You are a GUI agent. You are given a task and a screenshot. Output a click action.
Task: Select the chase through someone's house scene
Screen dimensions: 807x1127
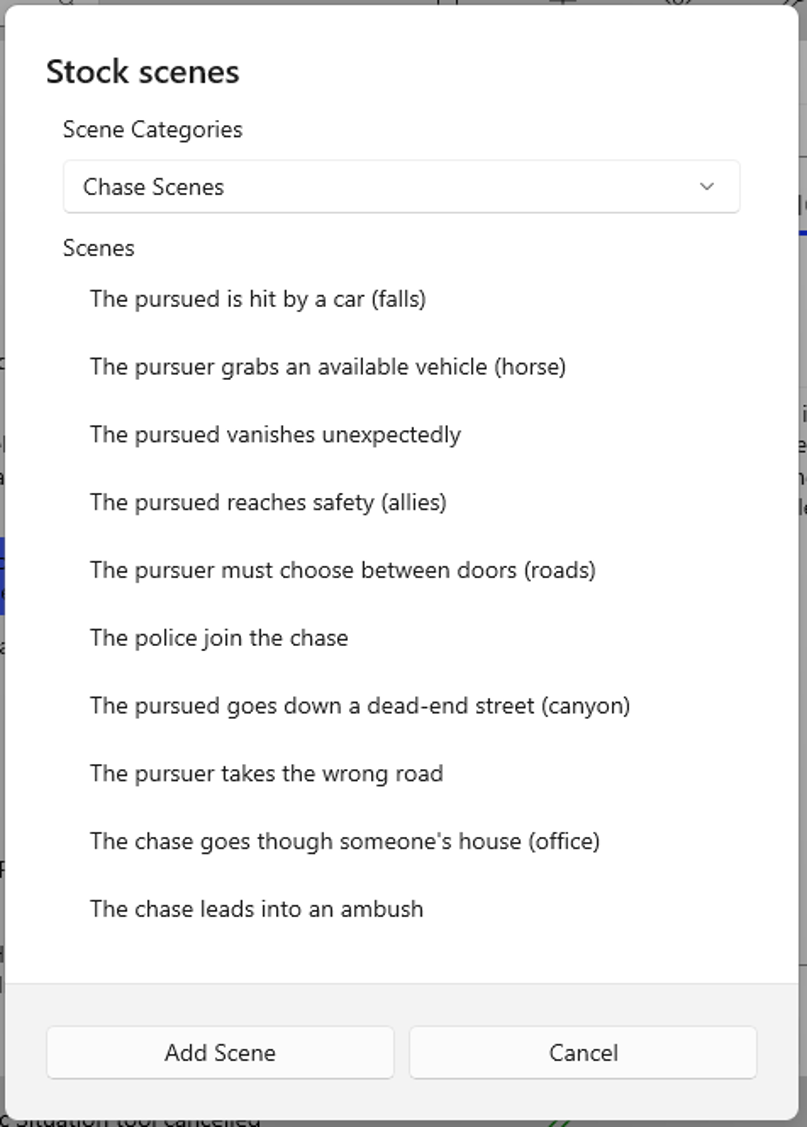[x=344, y=841]
